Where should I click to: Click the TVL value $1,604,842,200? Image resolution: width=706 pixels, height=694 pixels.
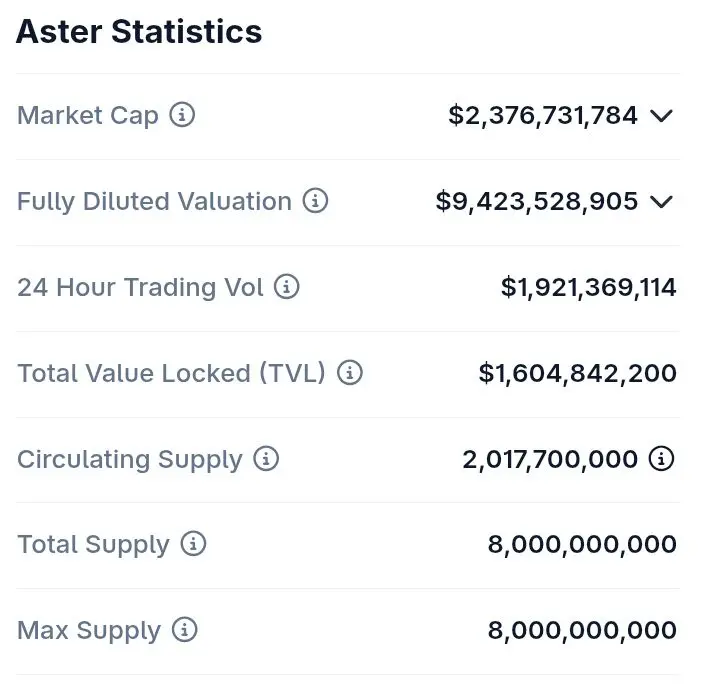tap(577, 373)
